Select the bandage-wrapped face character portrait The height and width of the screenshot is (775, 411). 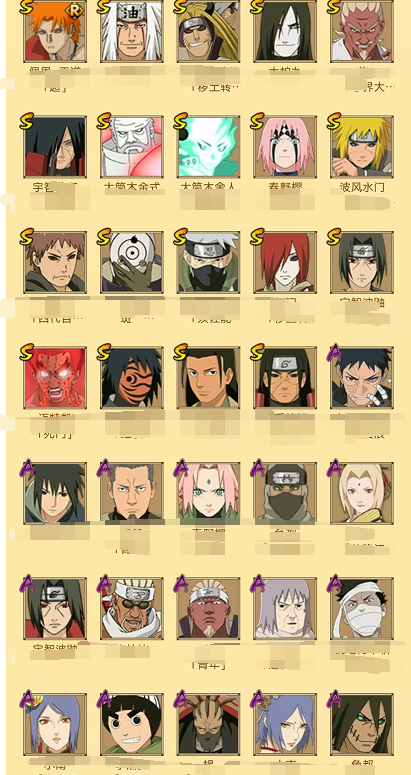pyautogui.click(x=362, y=609)
